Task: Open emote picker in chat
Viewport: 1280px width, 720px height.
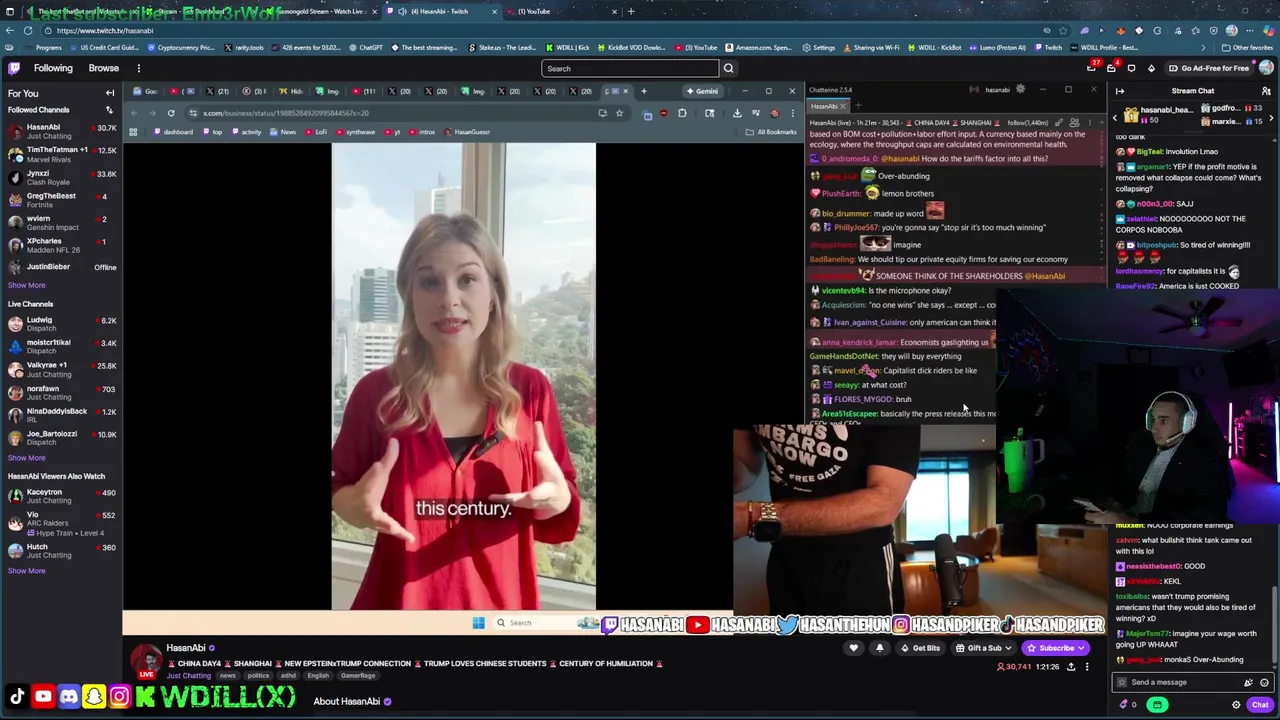Action: [x=1264, y=682]
